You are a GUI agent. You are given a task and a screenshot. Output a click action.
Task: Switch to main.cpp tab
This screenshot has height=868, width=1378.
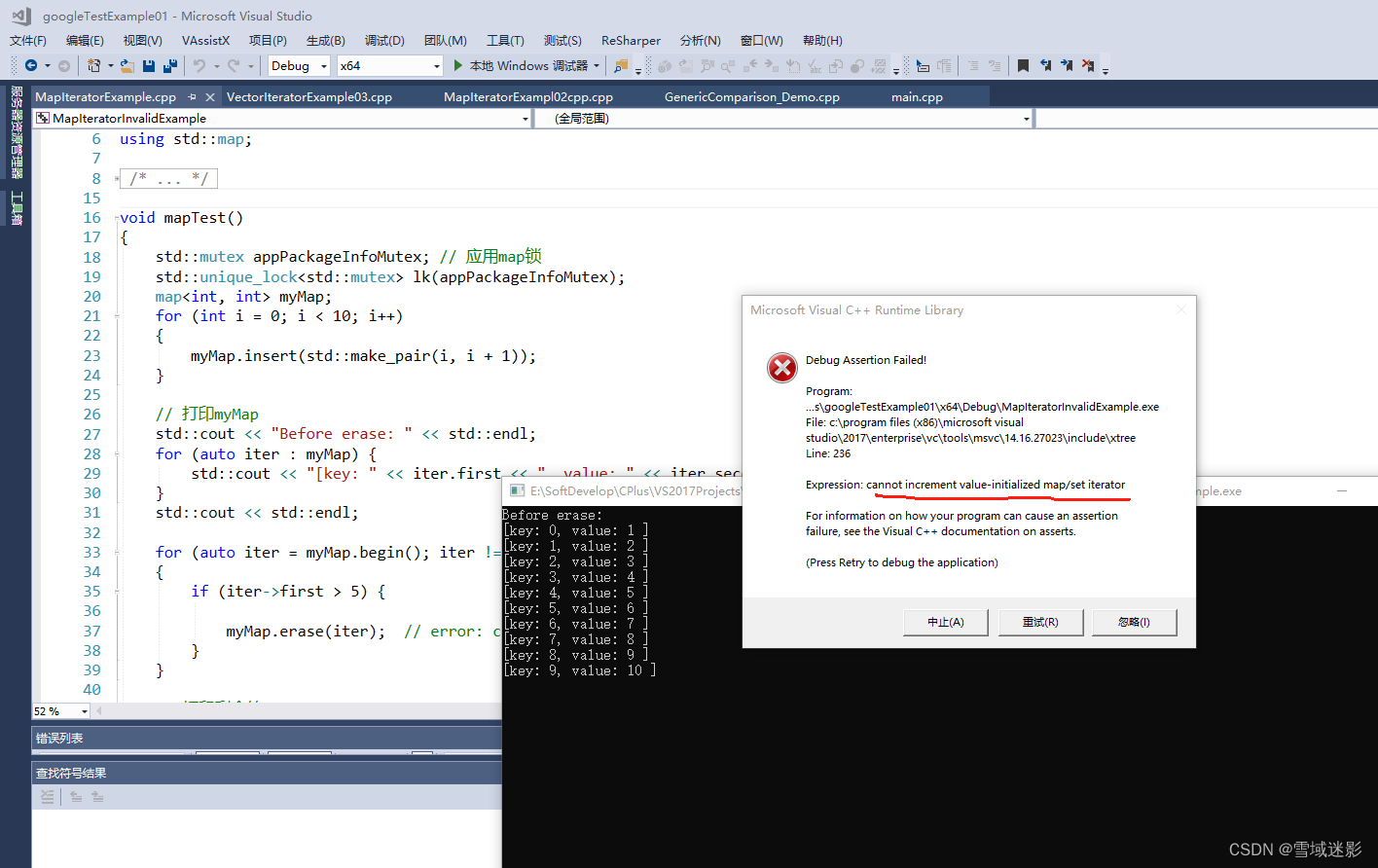coord(917,97)
